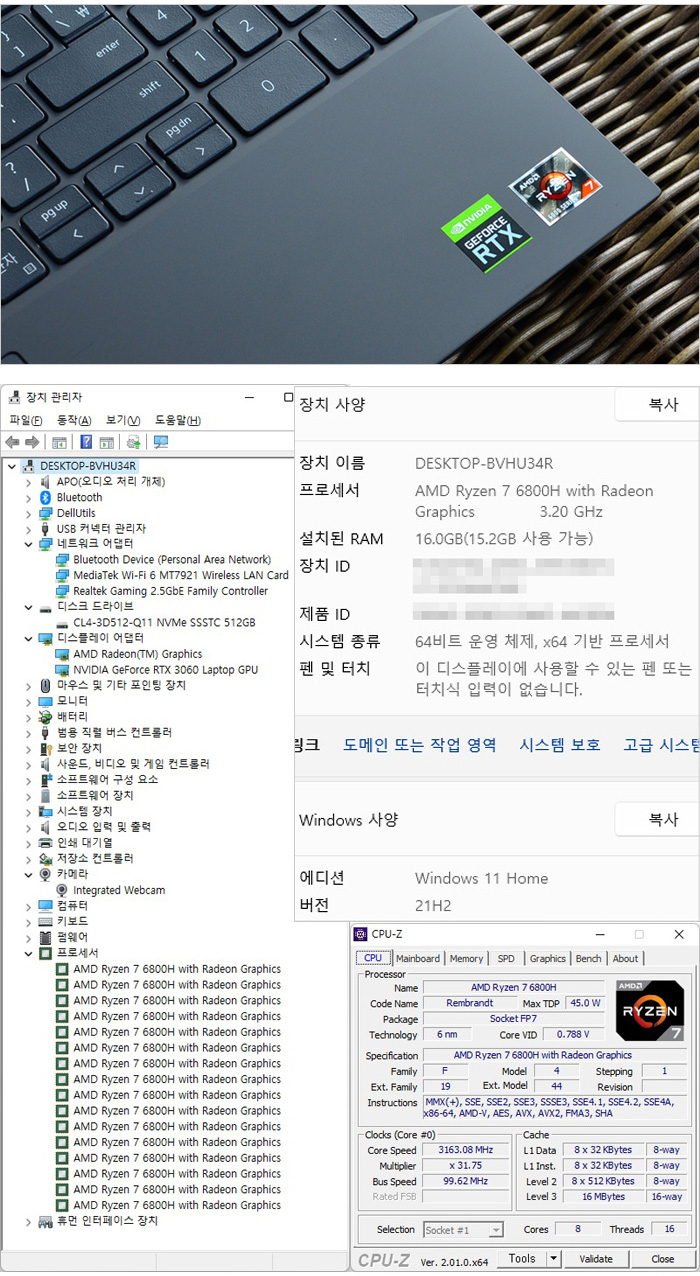Click the mouse icon beside 마우스 및 기타 포인팅 장치
This screenshot has width=700, height=1276.
[x=45, y=685]
